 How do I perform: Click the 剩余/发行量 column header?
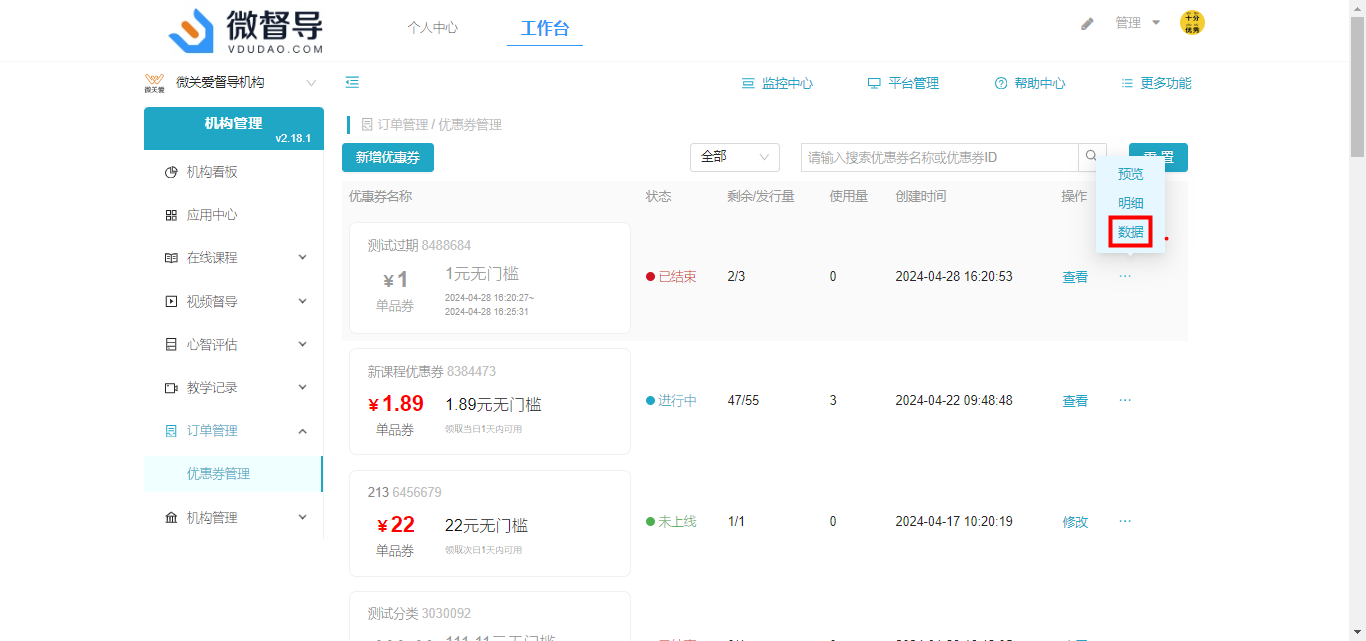(x=761, y=197)
